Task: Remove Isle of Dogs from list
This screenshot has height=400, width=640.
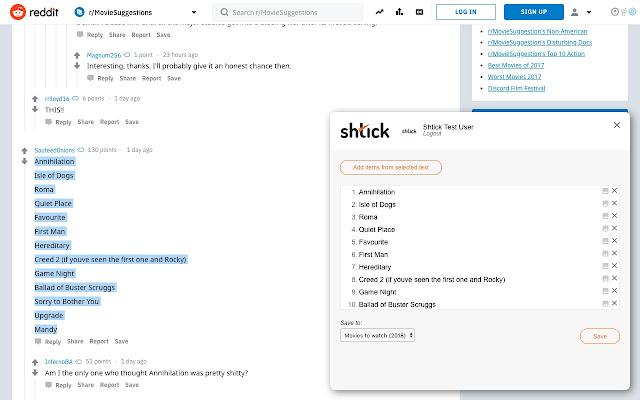Action: (614, 203)
